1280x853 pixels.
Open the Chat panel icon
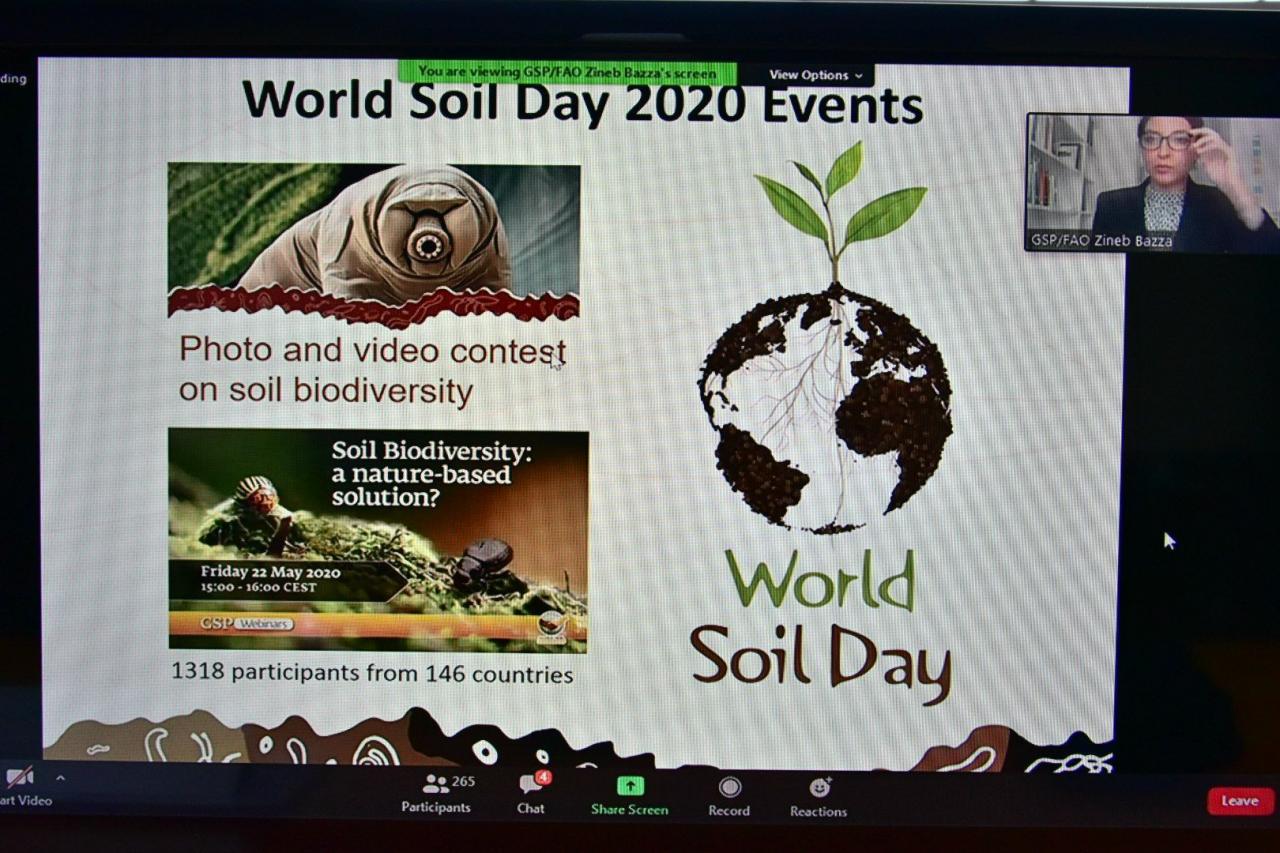point(529,786)
